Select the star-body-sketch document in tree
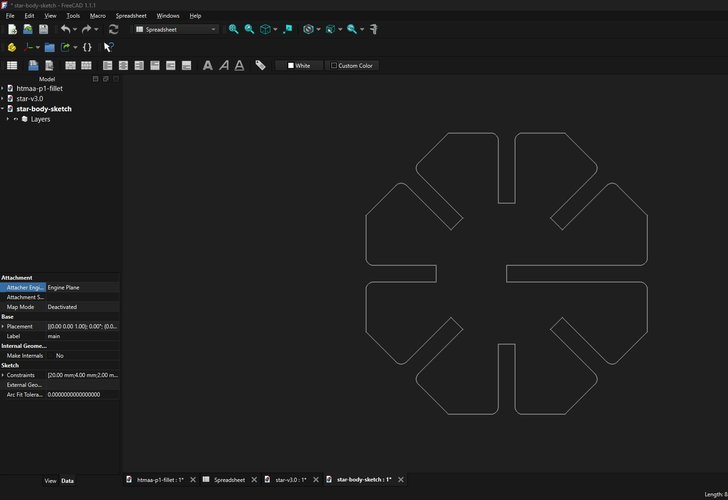Screen dimensions: 728x500 (44, 109)
